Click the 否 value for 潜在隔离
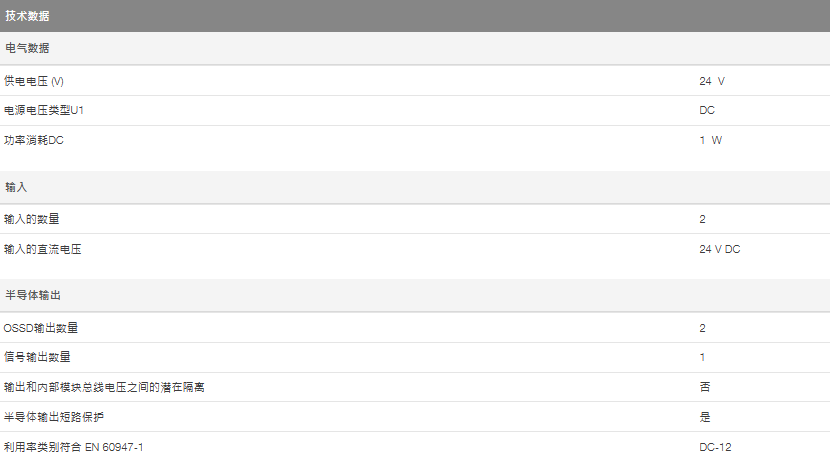Viewport: 830px width, 470px height. click(x=705, y=387)
